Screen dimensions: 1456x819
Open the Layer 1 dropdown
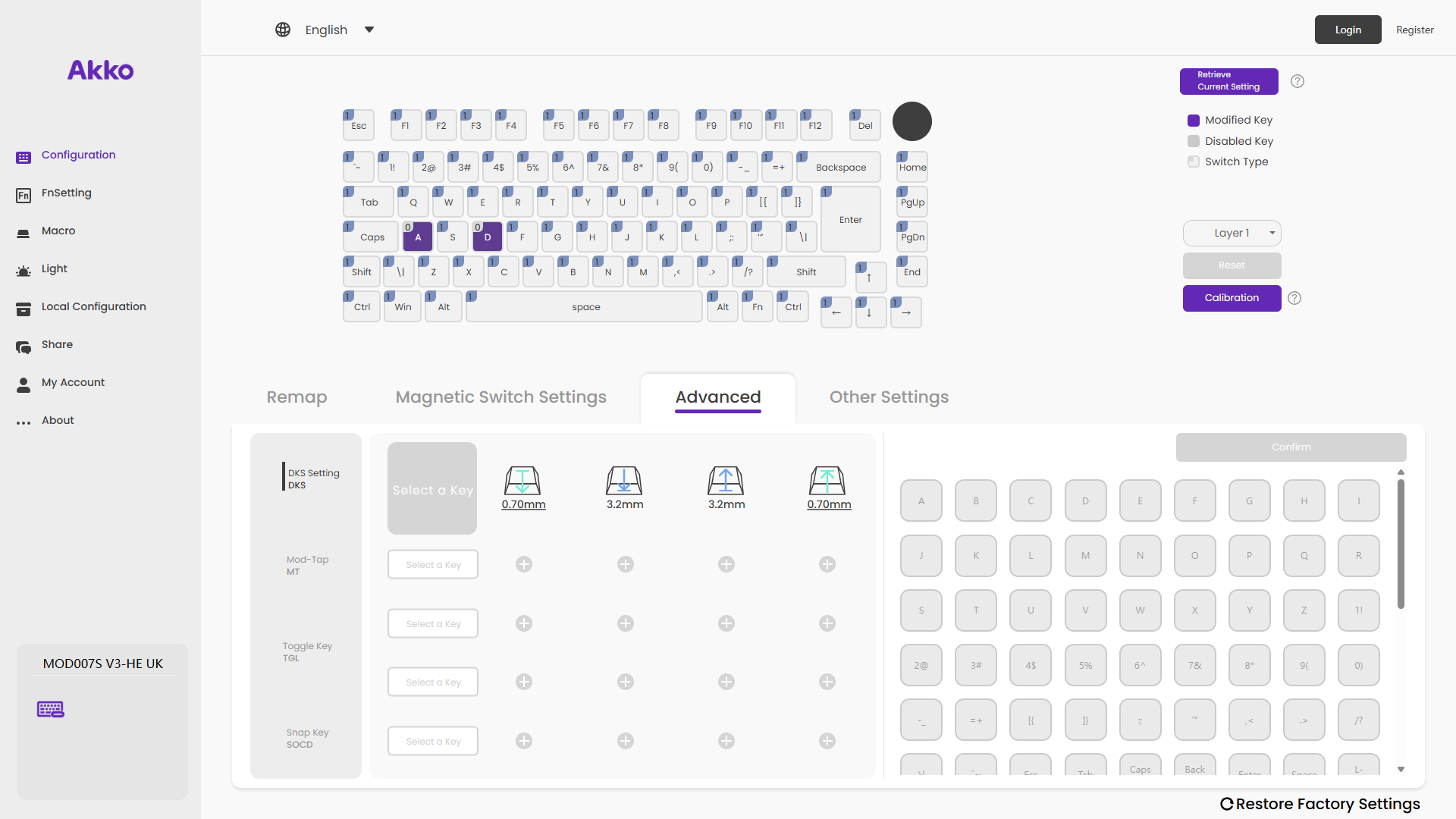(x=1232, y=233)
